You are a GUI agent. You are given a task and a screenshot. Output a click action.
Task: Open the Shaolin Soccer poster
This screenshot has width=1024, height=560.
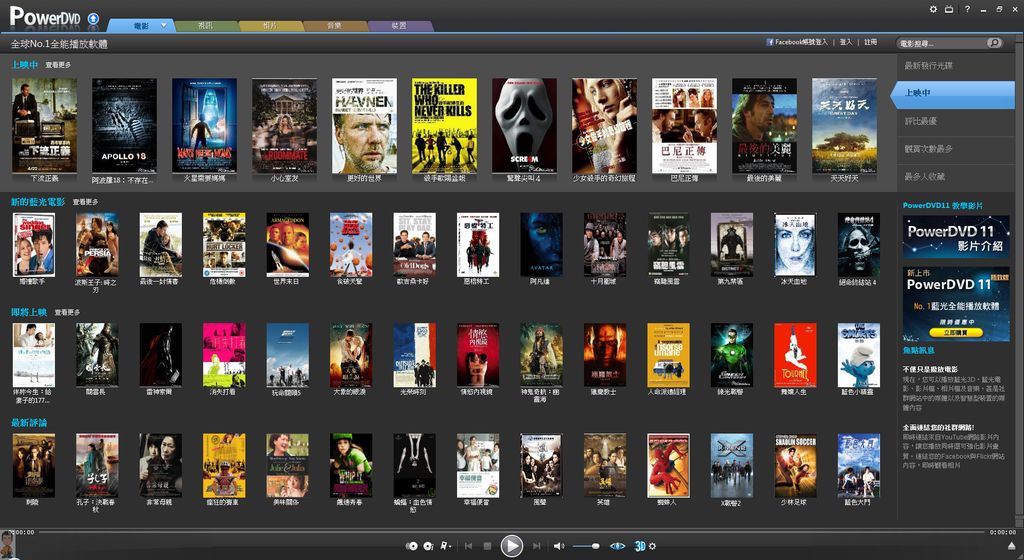click(x=795, y=466)
